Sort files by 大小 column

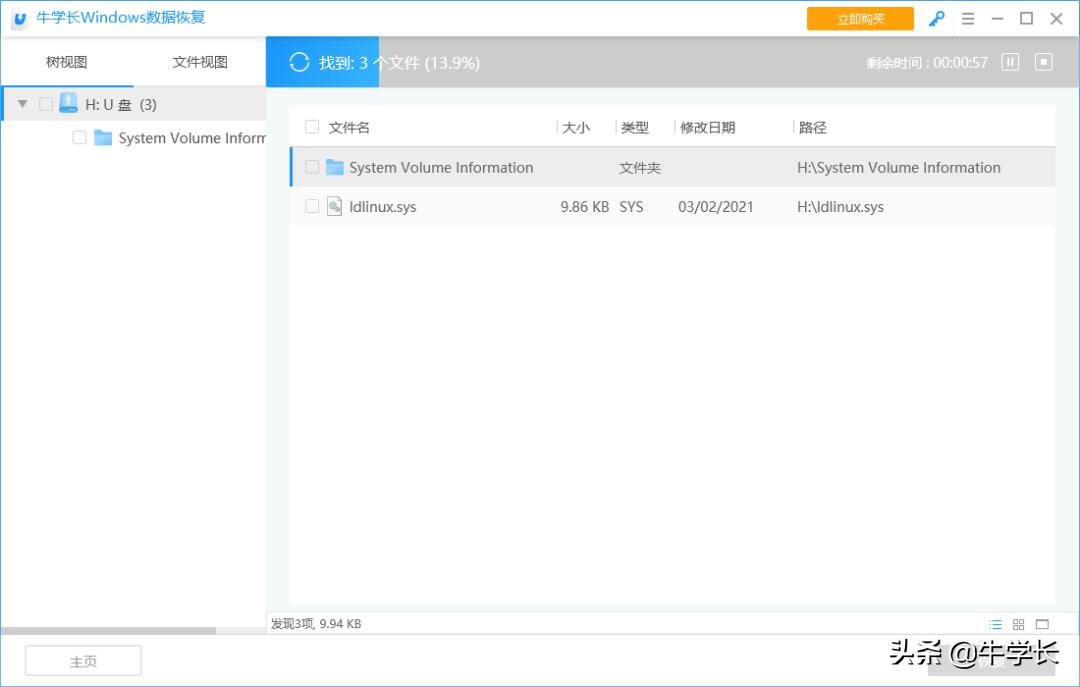click(x=576, y=128)
